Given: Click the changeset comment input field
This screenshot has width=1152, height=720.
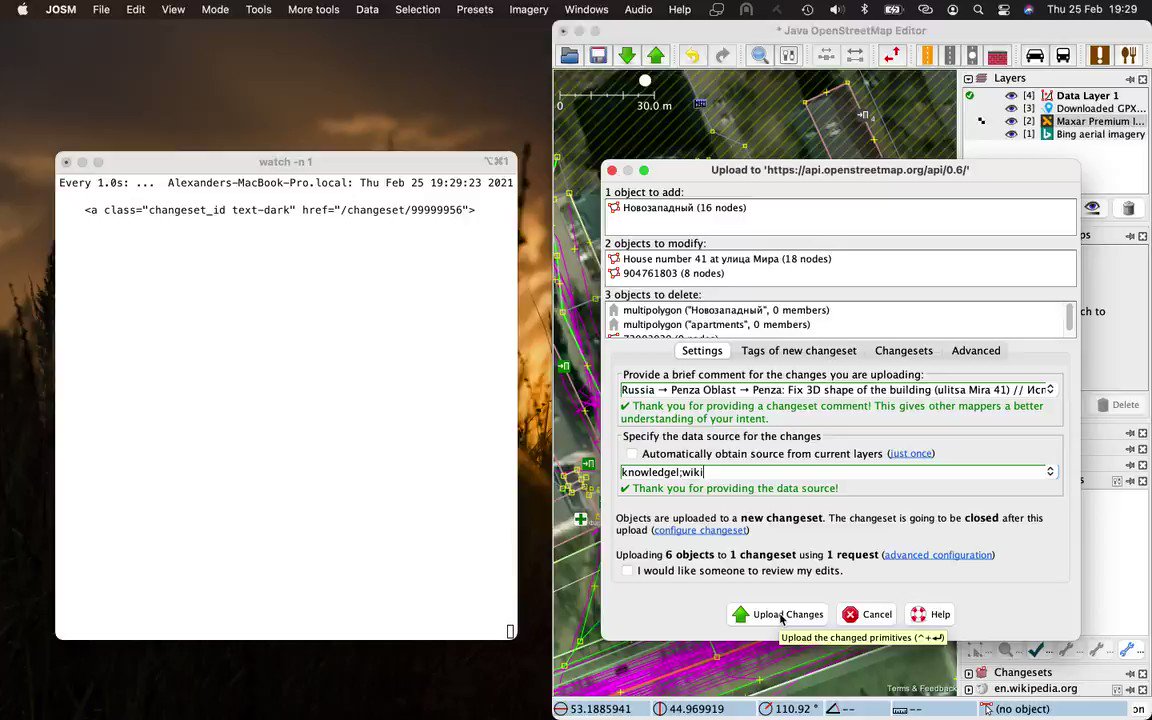Looking at the screenshot, I should pyautogui.click(x=832, y=389).
